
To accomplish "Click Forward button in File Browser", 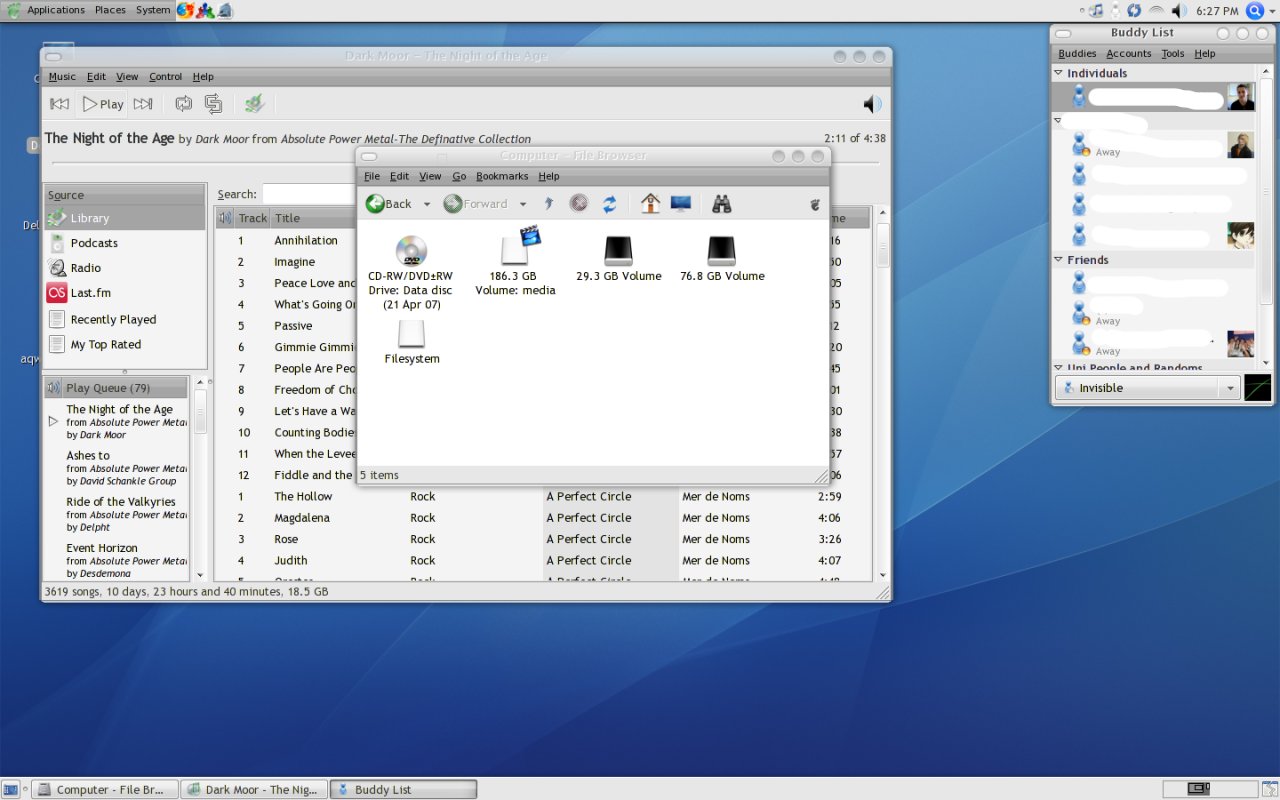I will (x=476, y=204).
